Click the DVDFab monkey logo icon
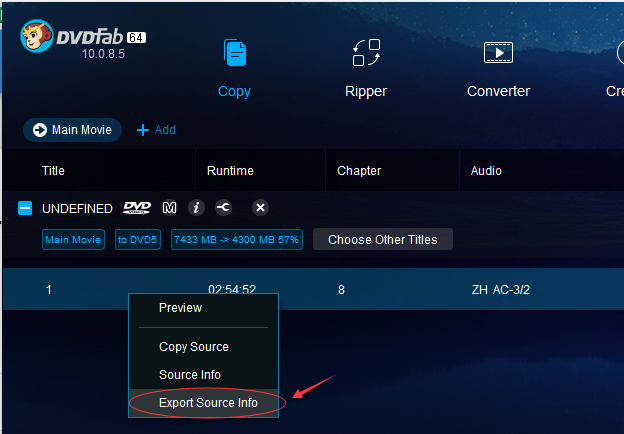 (x=37, y=36)
